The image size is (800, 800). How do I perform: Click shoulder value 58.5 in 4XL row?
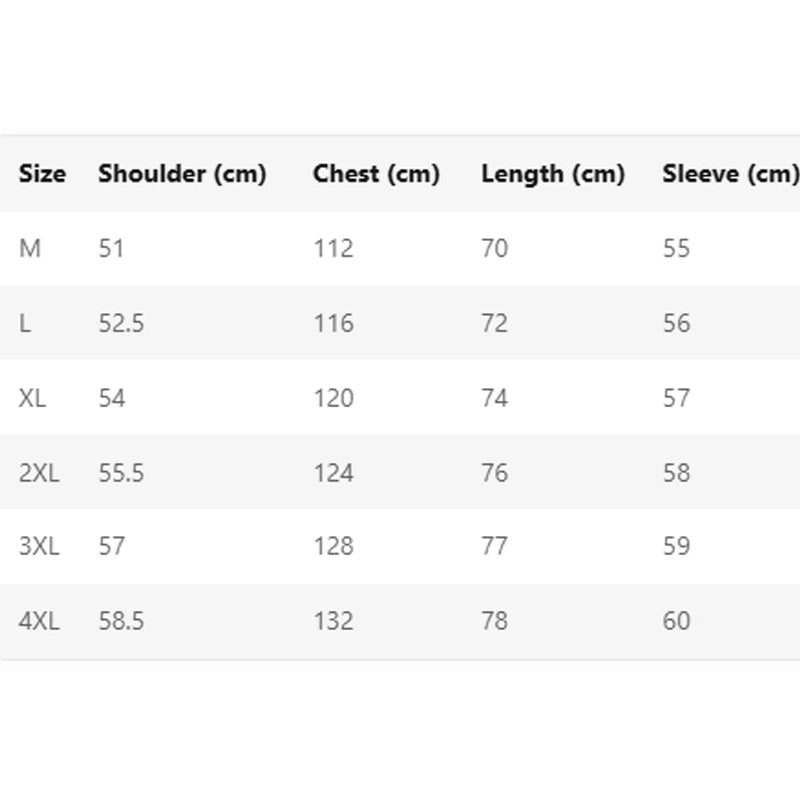[121, 621]
